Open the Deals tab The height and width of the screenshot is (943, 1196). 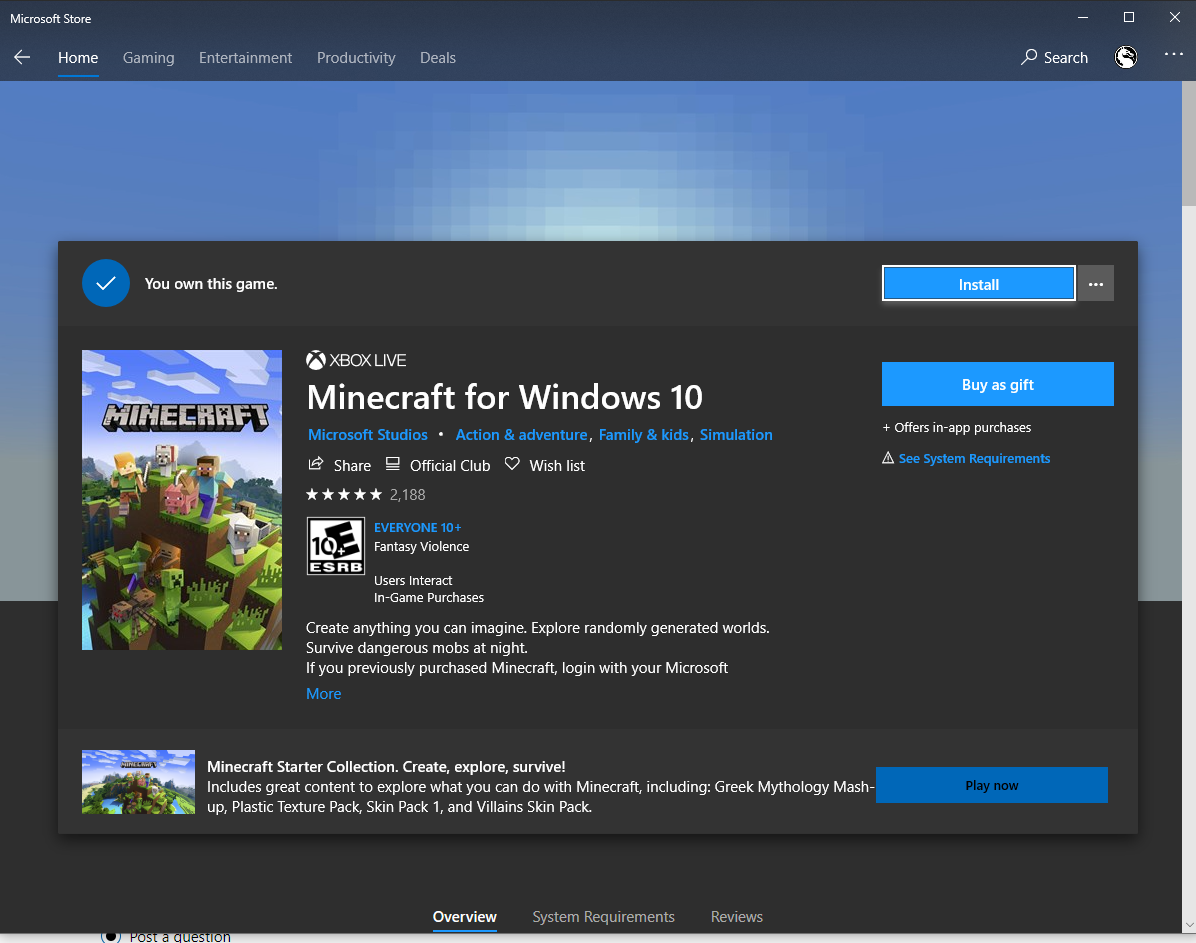coord(438,58)
